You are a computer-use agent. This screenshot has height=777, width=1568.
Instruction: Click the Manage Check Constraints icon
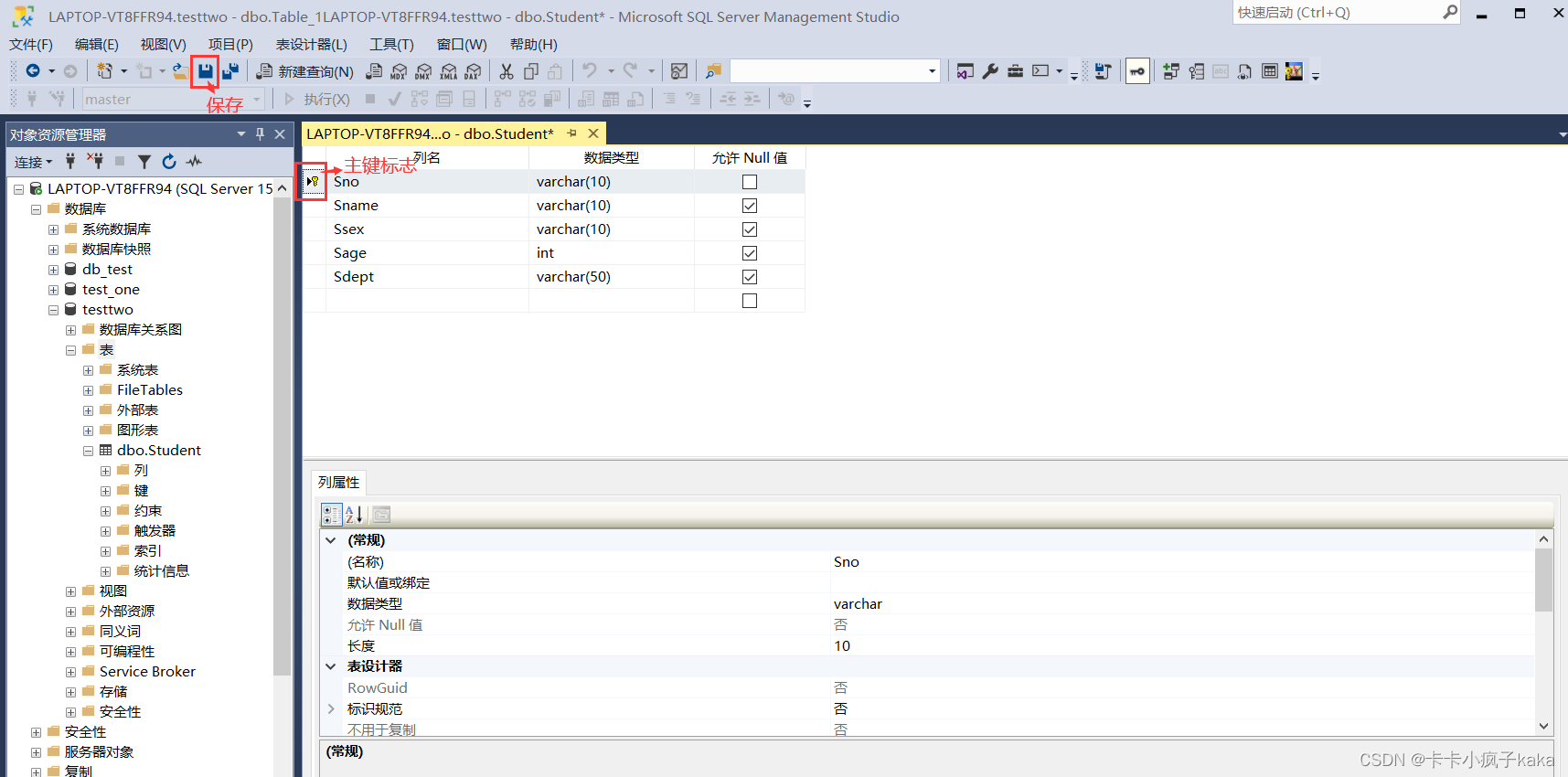coord(1270,71)
